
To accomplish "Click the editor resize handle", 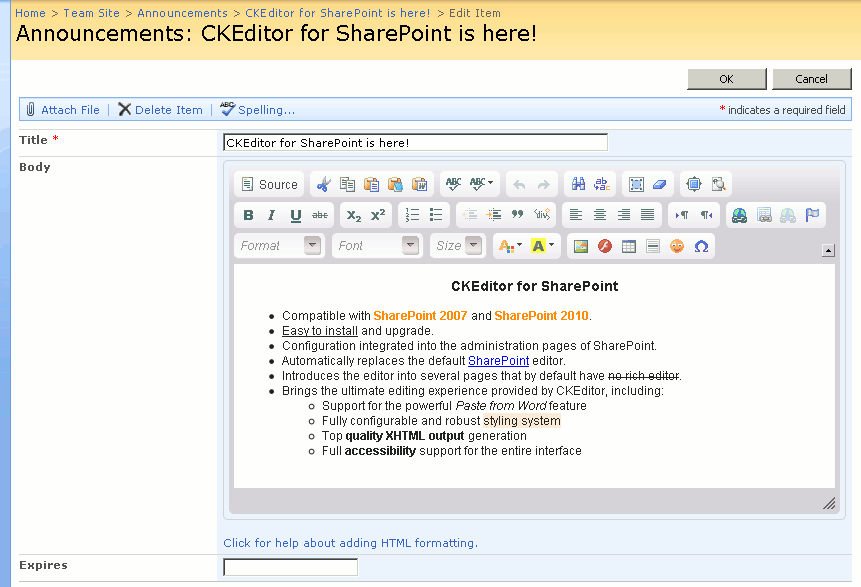I will pos(829,504).
